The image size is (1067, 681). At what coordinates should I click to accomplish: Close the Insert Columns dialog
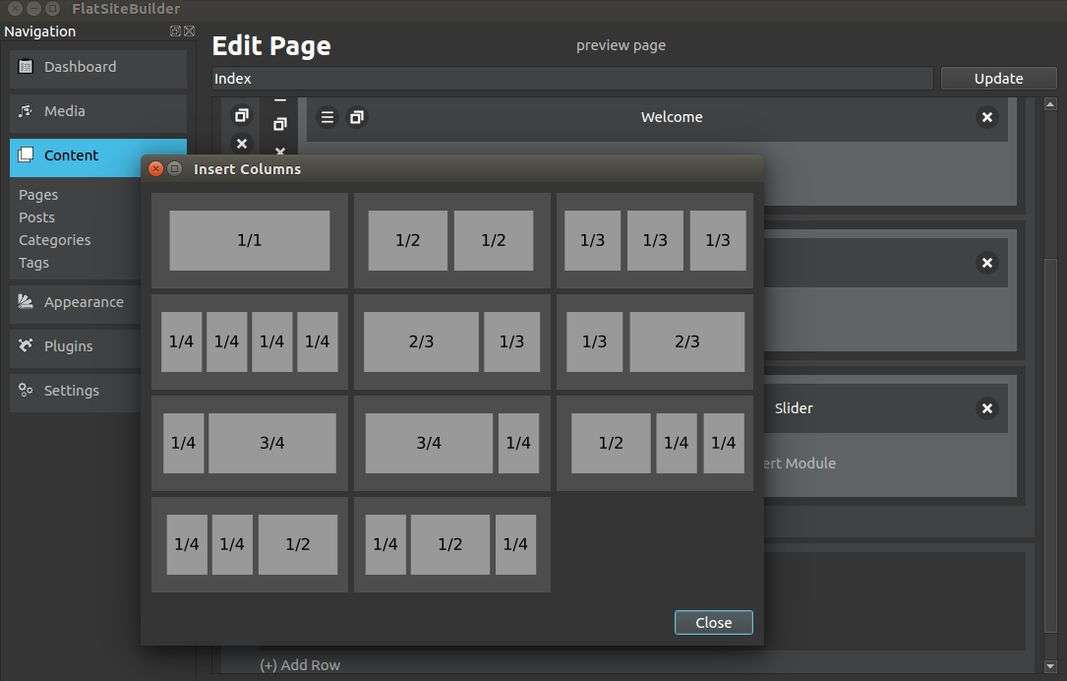(x=713, y=622)
